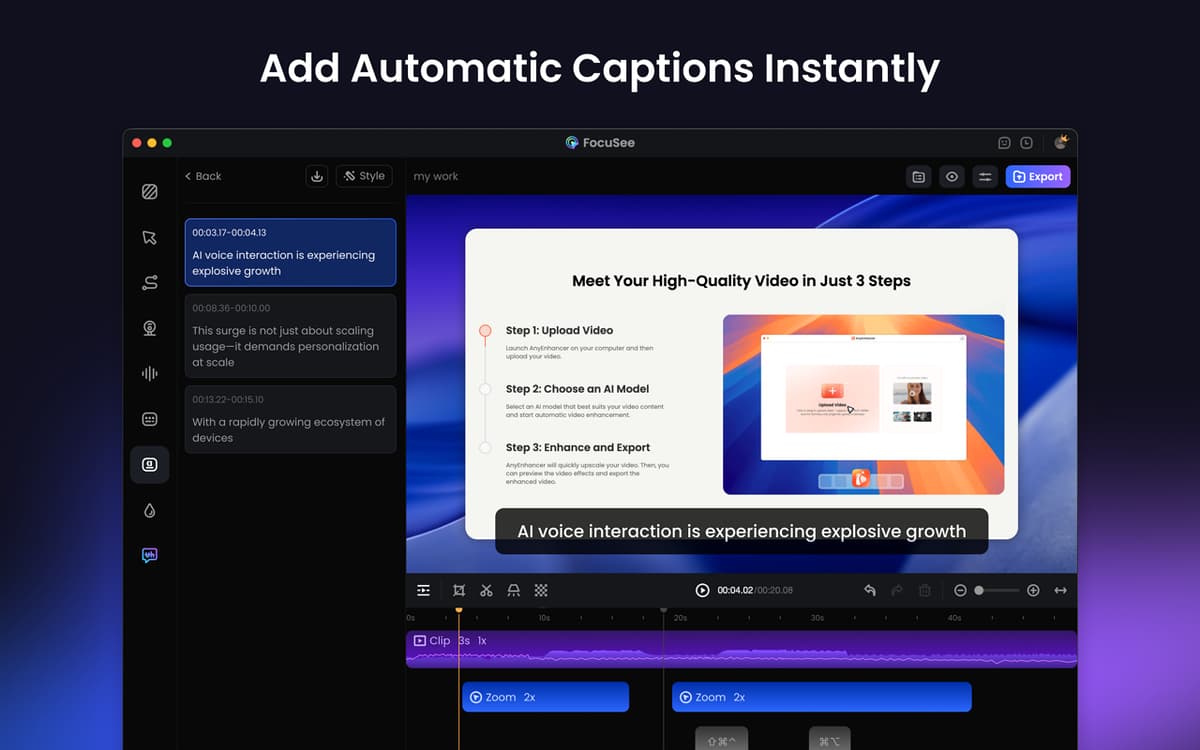The width and height of the screenshot is (1200, 750).
Task: Click the mosaic checkerboard tool
Action: 541,591
